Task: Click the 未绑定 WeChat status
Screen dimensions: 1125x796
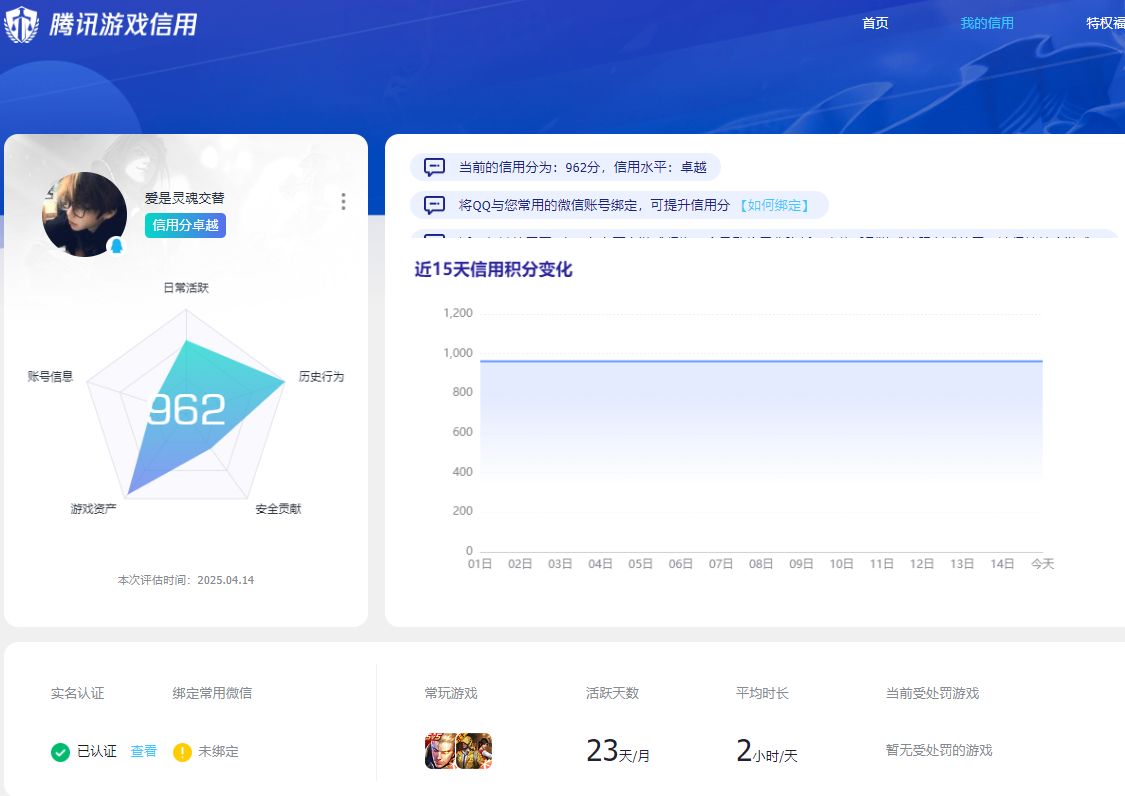Action: (x=218, y=751)
